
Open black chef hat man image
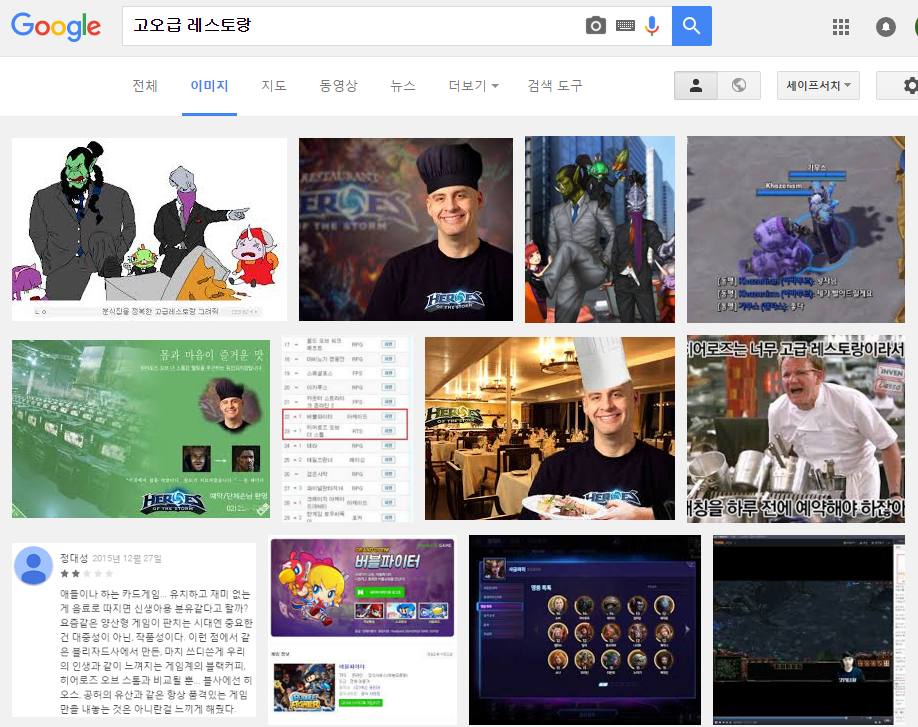coord(406,229)
